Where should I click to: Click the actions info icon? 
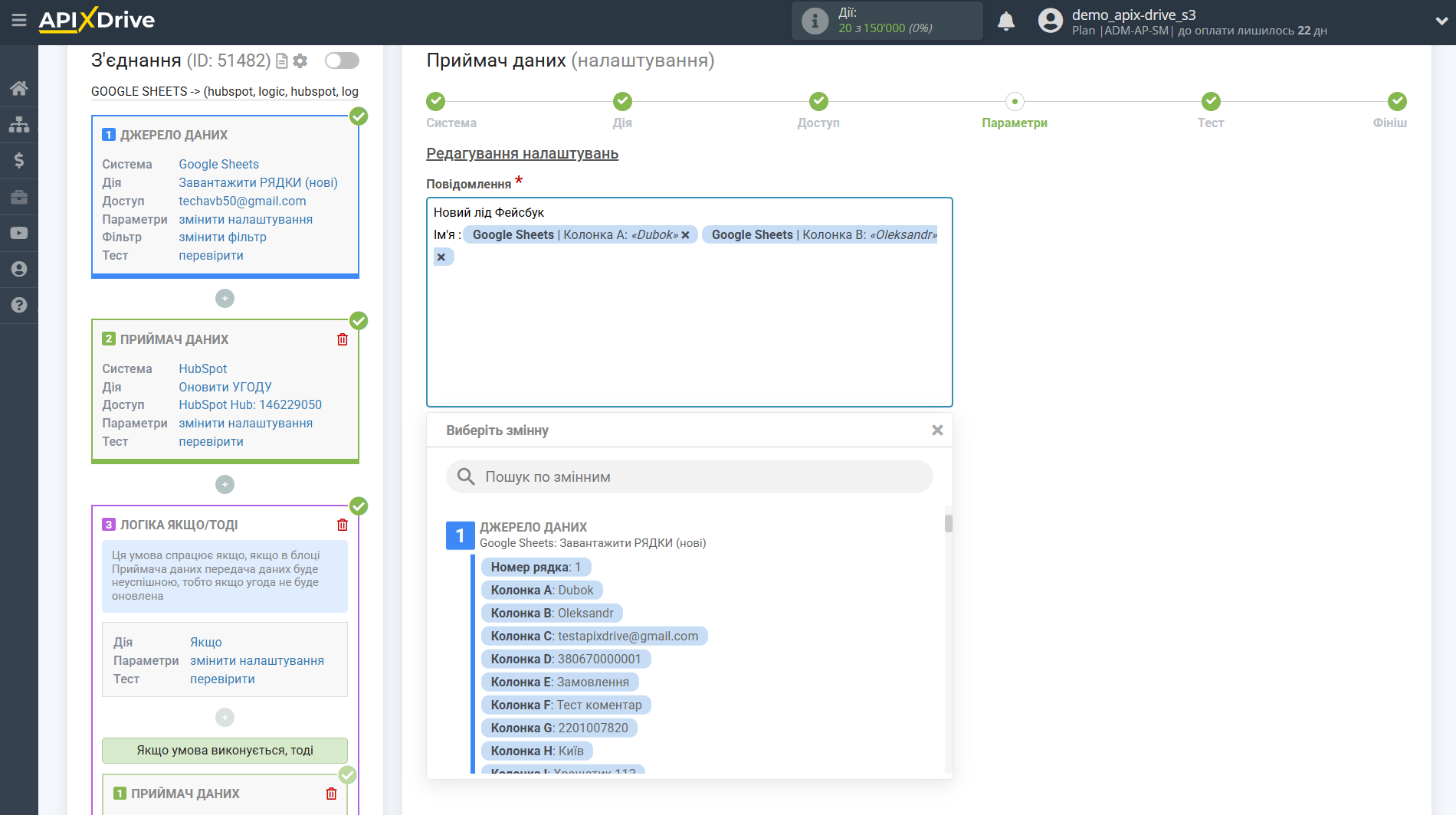[815, 21]
